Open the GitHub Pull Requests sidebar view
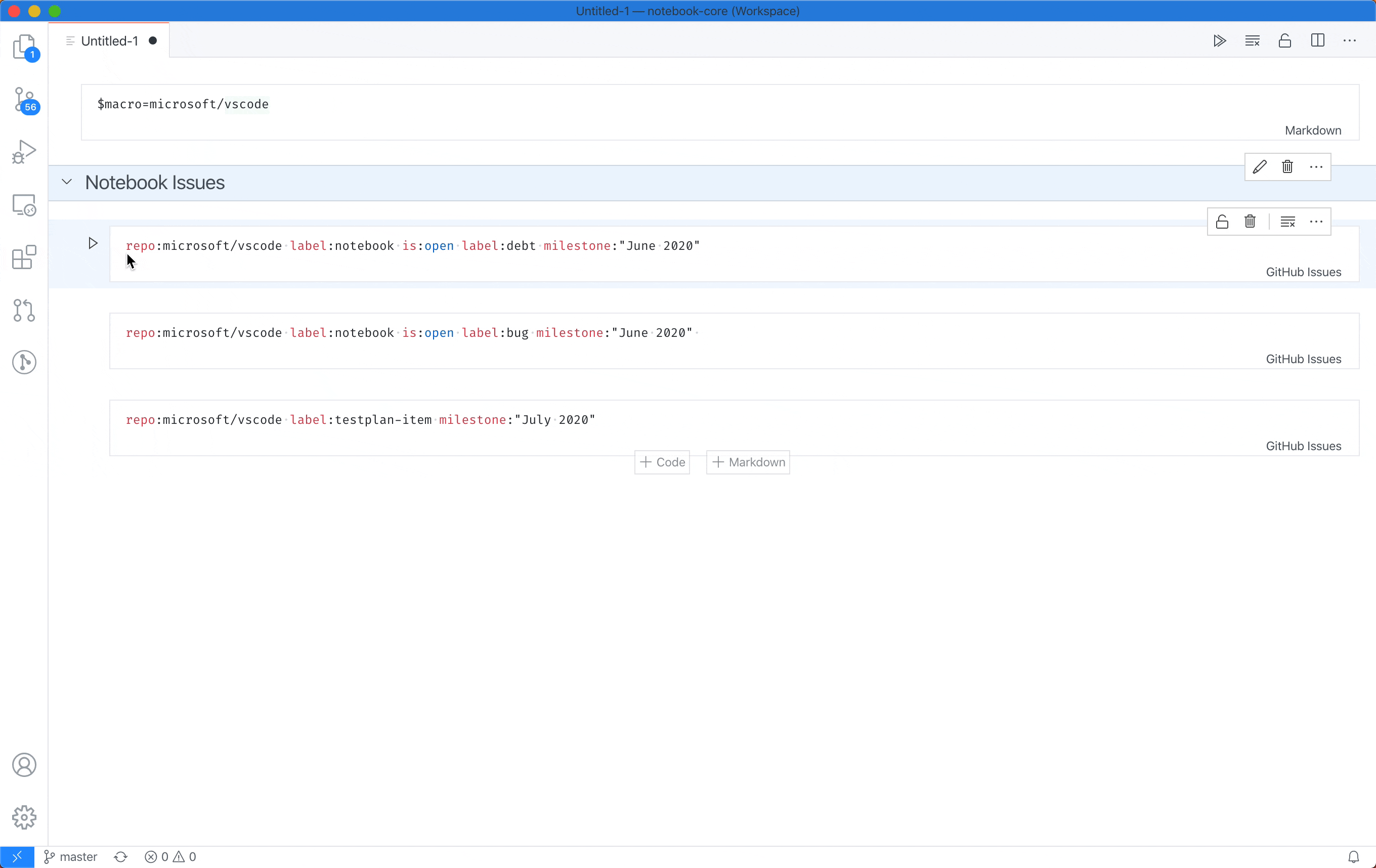1376x868 pixels. pos(25,310)
